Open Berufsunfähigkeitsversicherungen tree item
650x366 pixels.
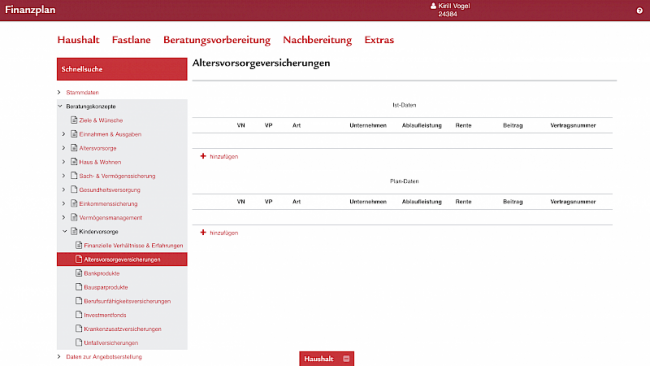point(127,301)
